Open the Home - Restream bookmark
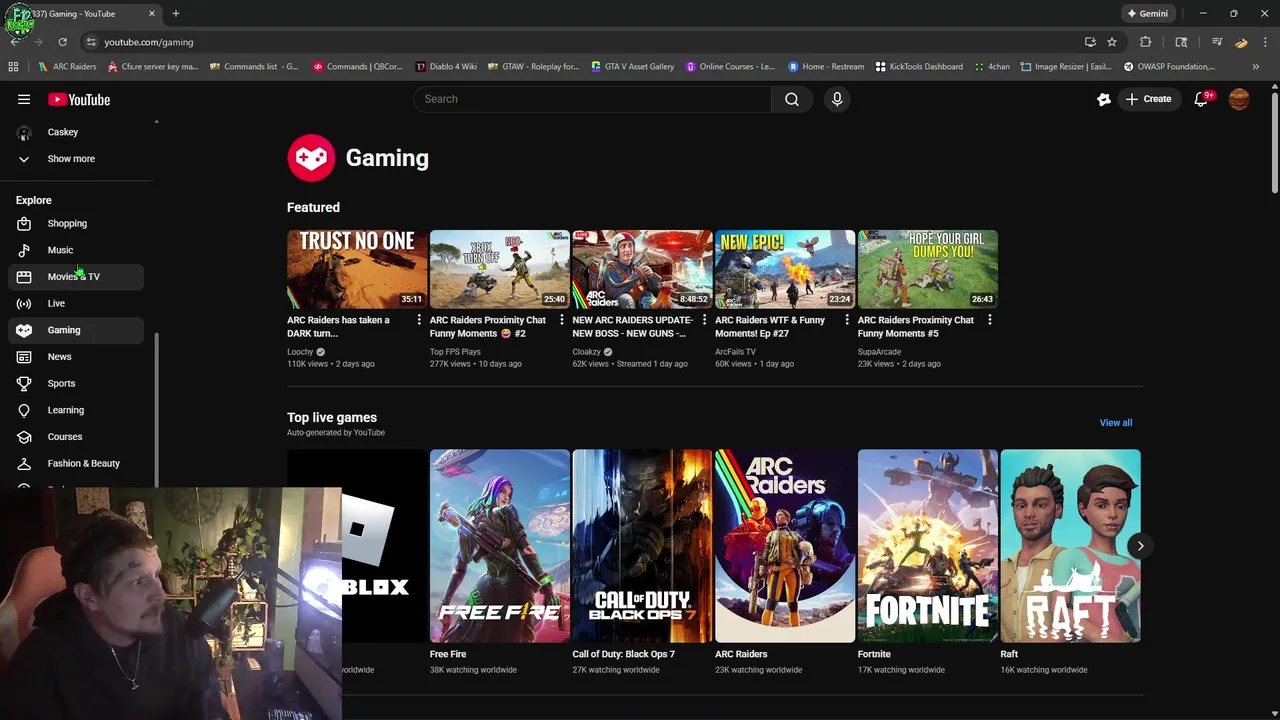 (x=826, y=67)
